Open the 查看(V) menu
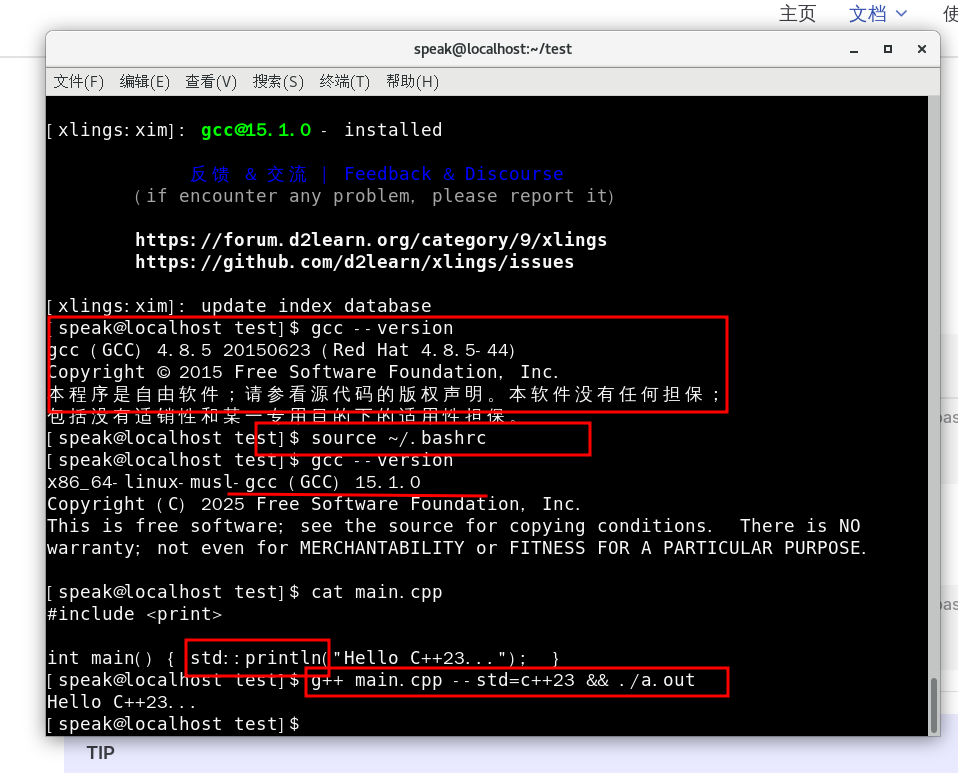The width and height of the screenshot is (958, 773). click(211, 81)
